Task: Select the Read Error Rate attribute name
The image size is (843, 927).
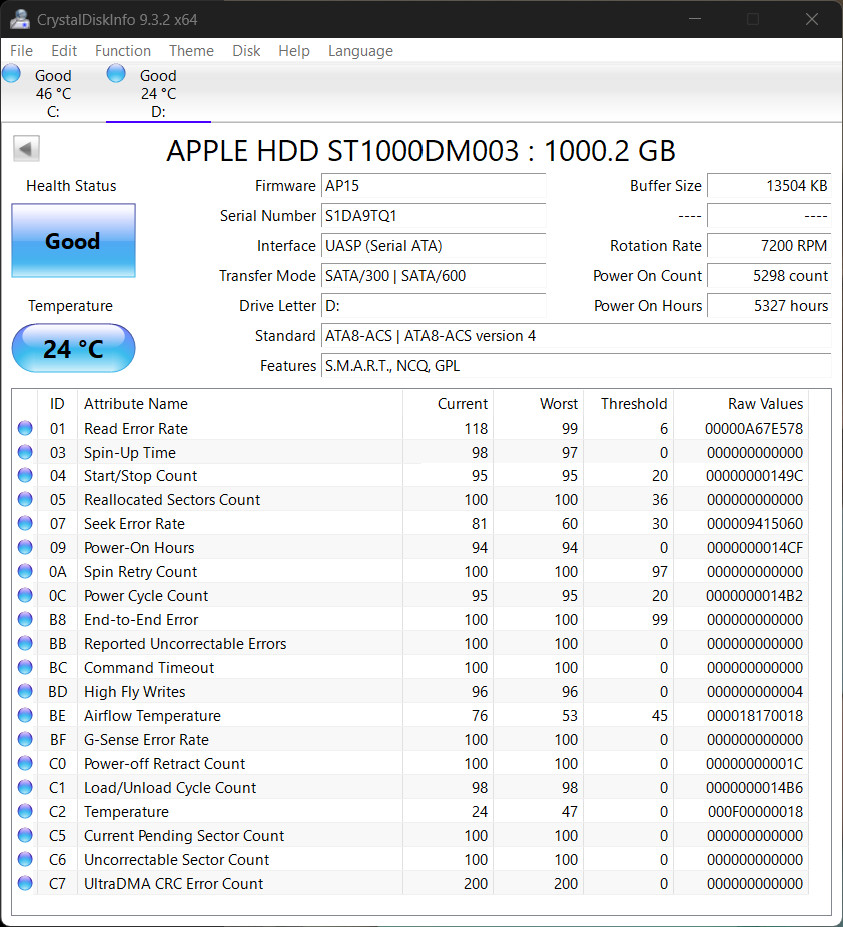Action: (136, 429)
